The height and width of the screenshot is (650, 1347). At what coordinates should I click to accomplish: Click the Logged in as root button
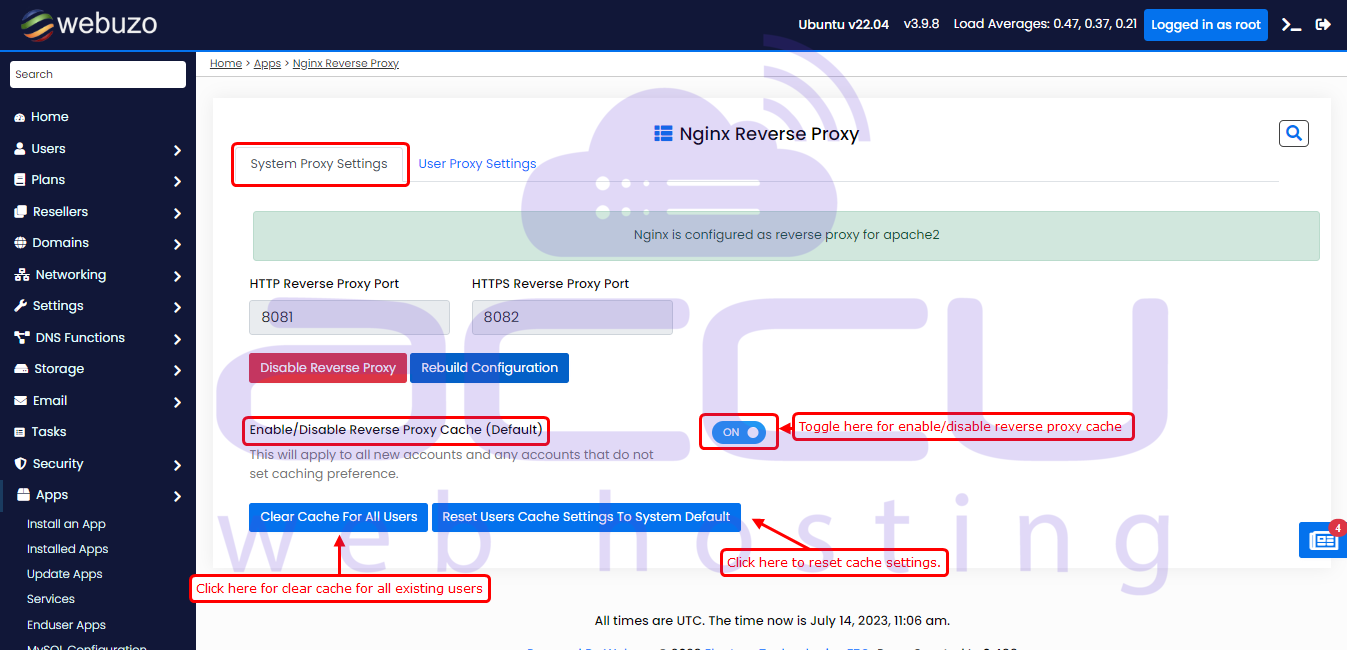[1206, 25]
